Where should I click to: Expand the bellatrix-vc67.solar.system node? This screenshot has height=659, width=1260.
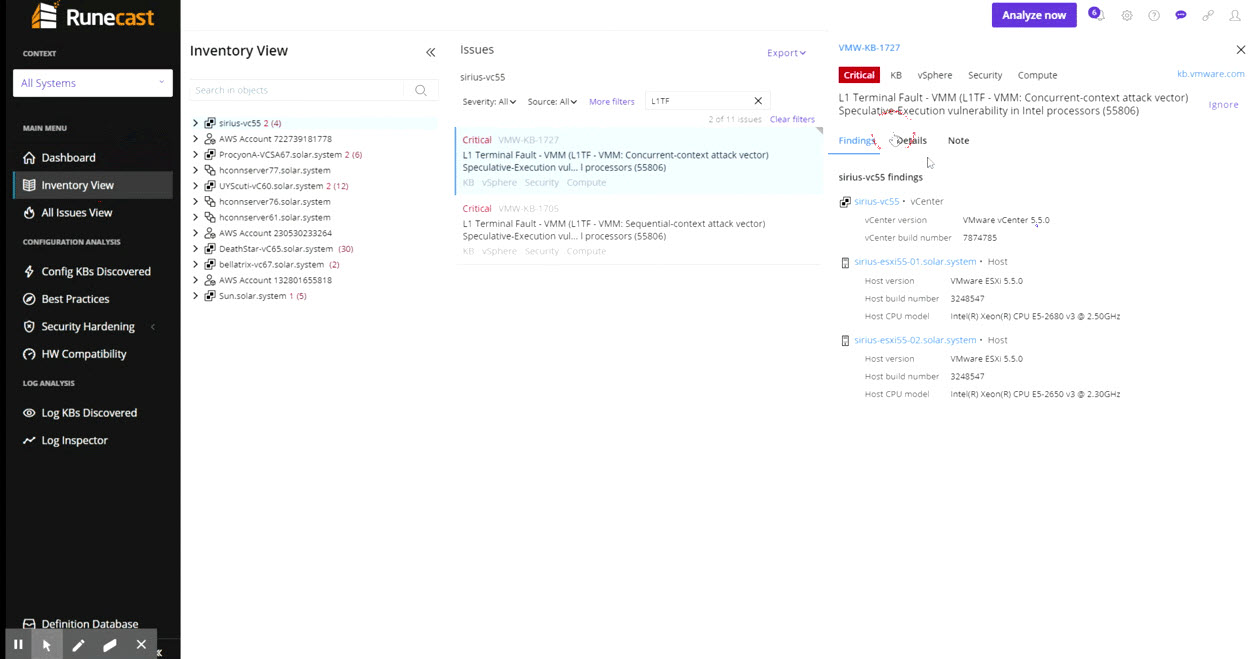click(x=196, y=265)
